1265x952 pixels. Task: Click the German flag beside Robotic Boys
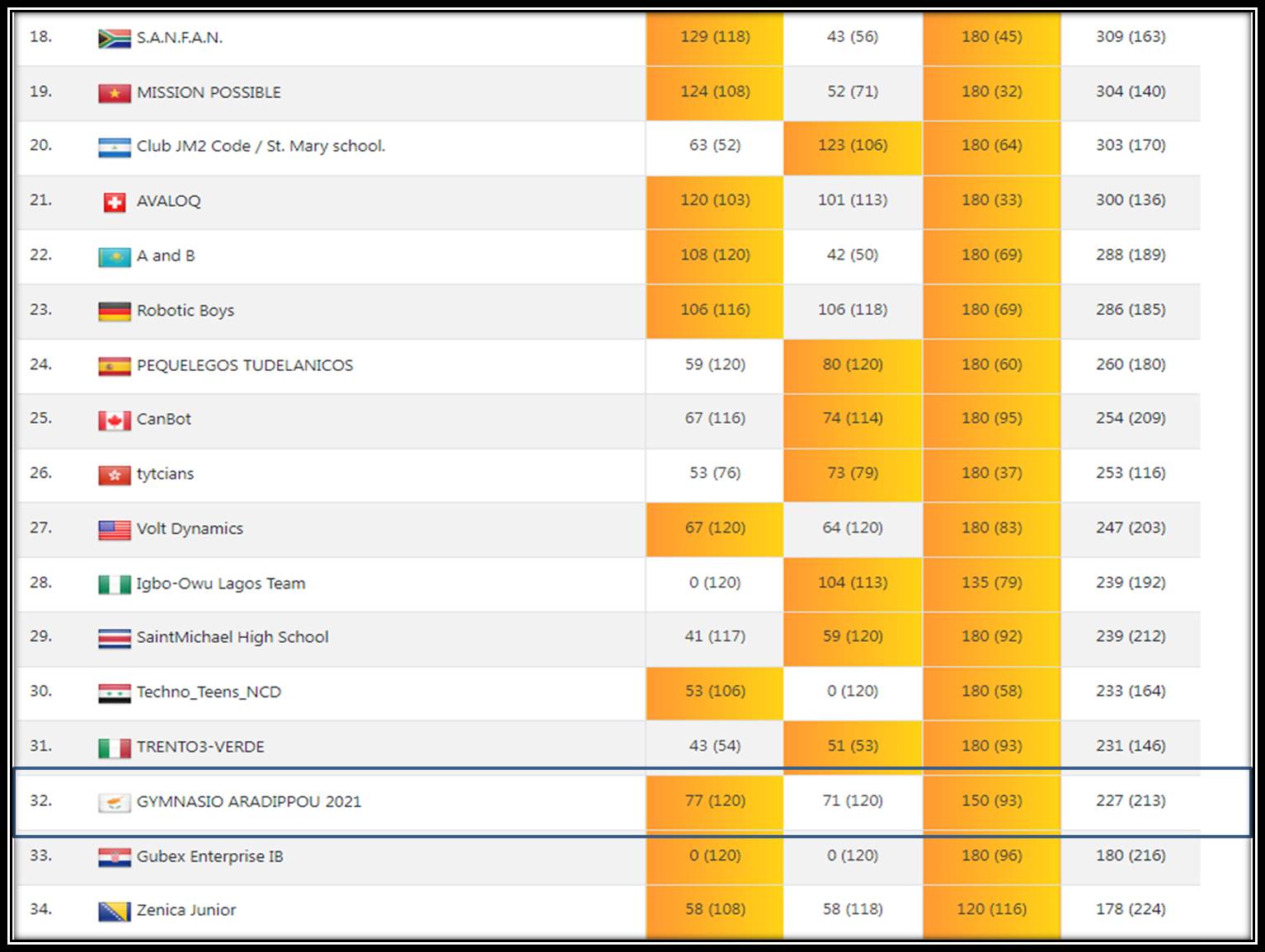114,312
